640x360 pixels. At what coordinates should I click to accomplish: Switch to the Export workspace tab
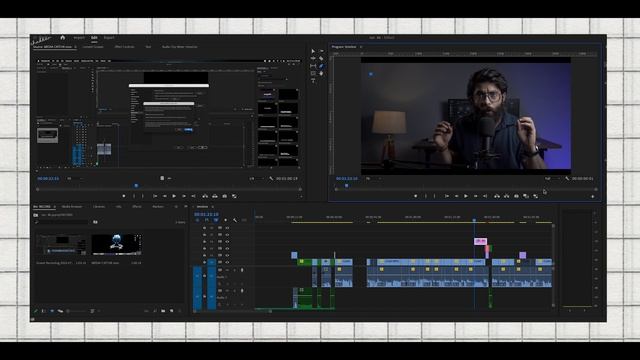(109, 38)
